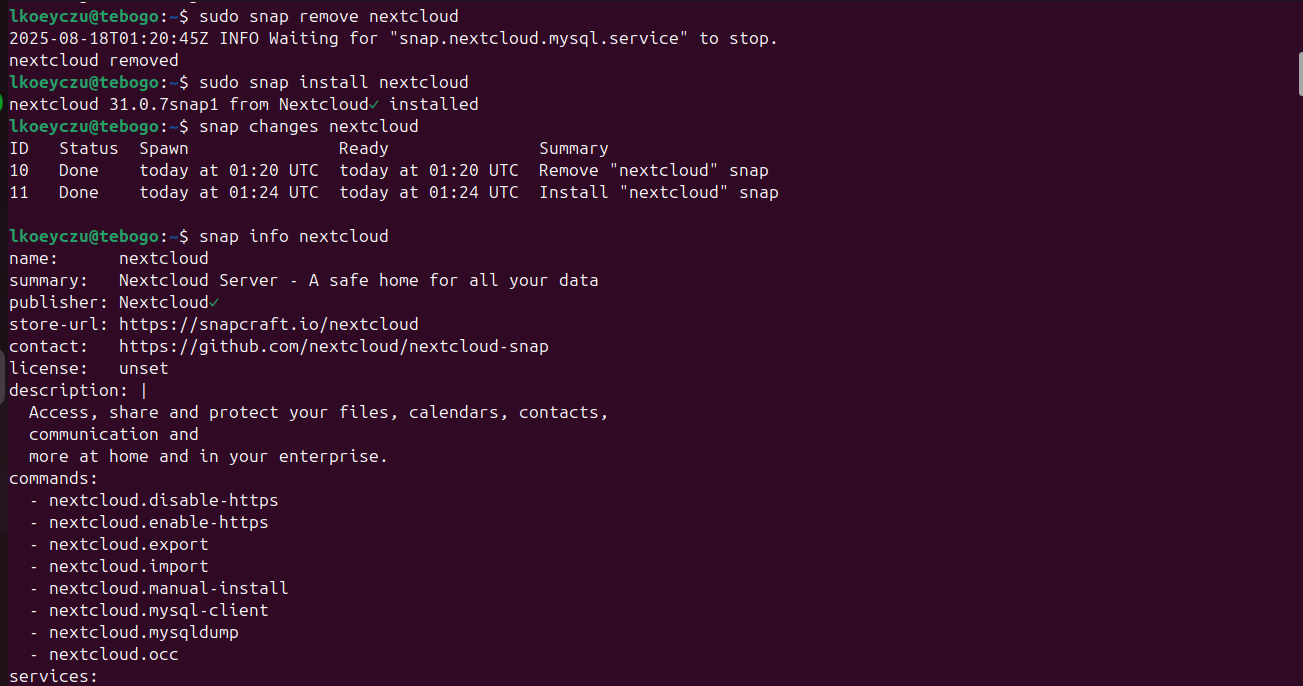The height and width of the screenshot is (686, 1303).
Task: Open the snapcraft.io/nextcloud store URL
Action: (269, 324)
